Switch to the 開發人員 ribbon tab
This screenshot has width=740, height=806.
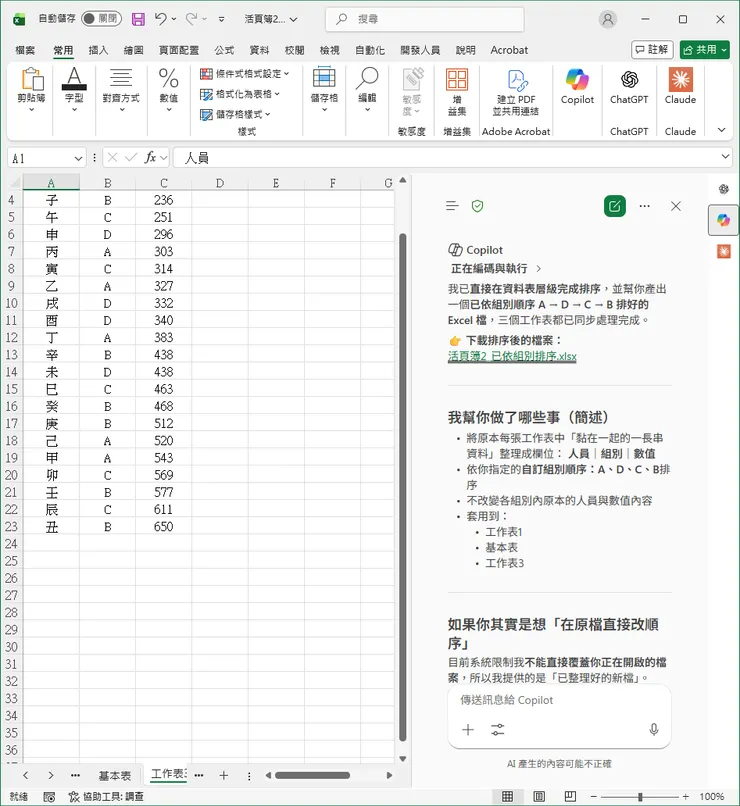coord(420,50)
